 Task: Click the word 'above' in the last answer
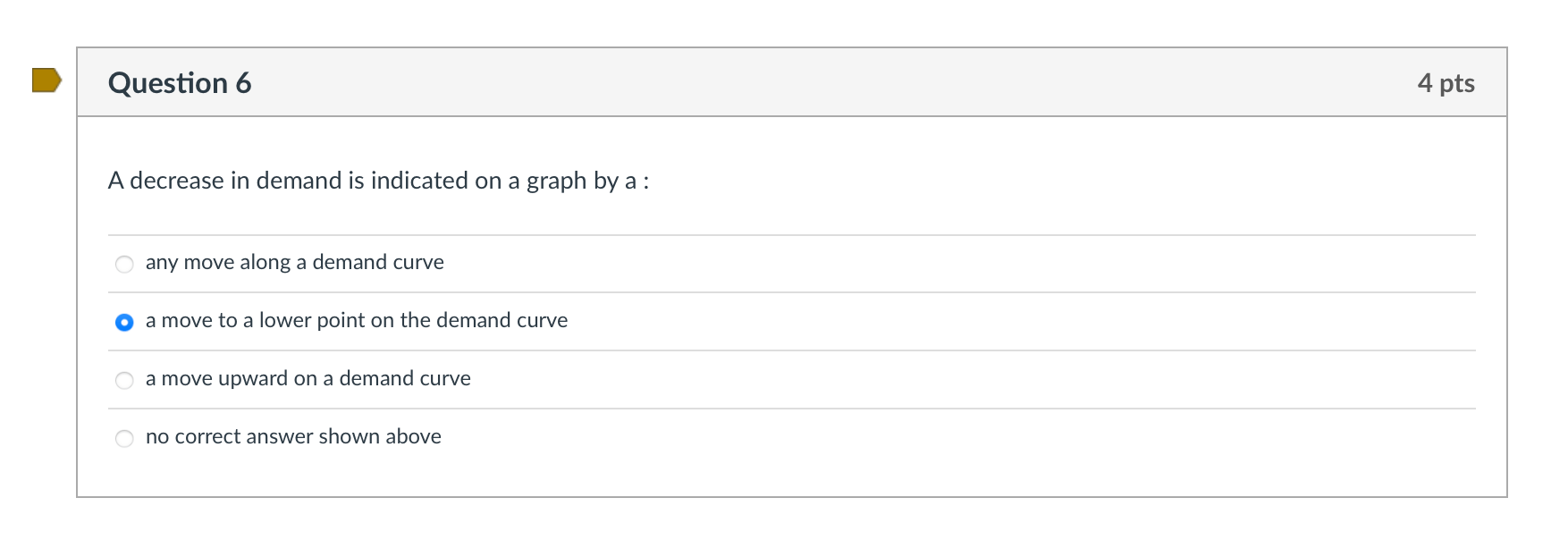(413, 436)
